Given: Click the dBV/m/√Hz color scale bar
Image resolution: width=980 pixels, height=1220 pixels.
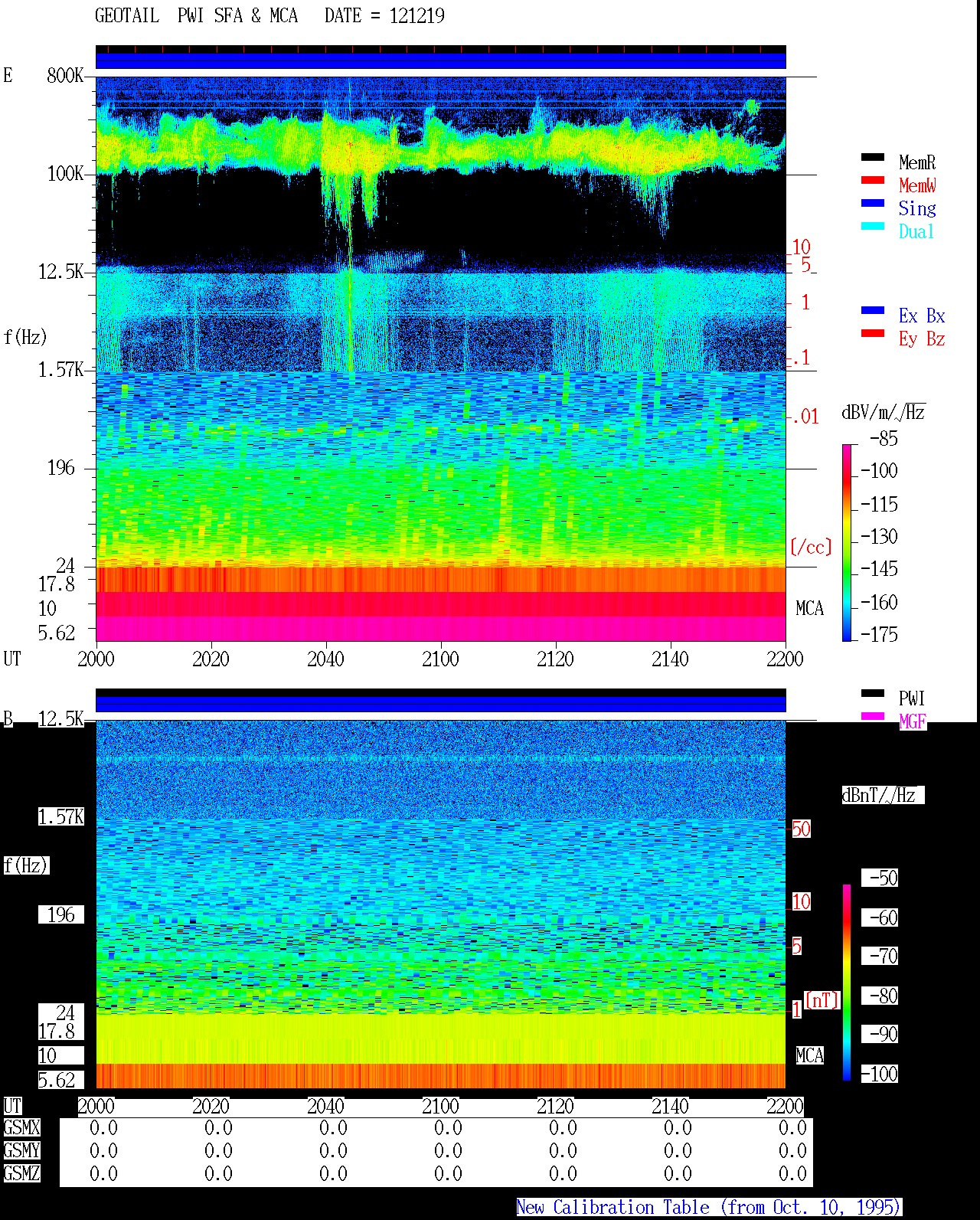Looking at the screenshot, I should coord(847,542).
